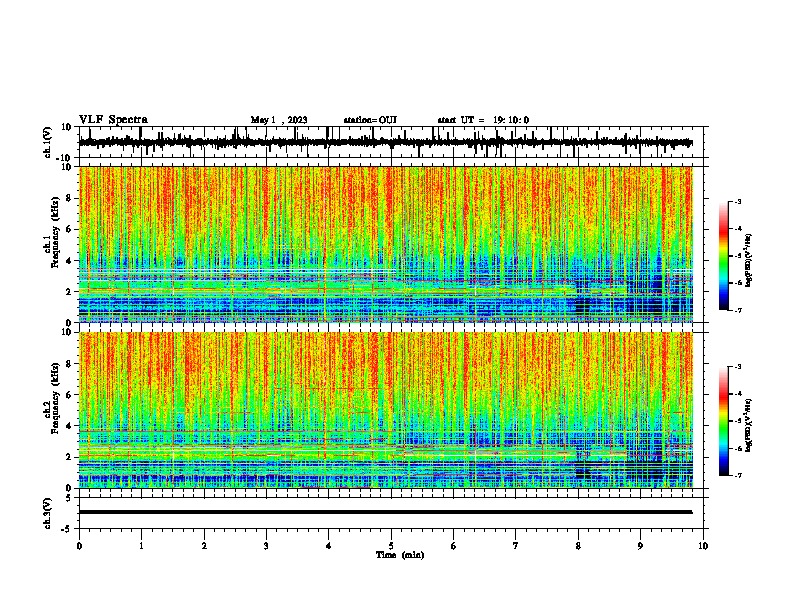The image size is (792, 612).
Task: Click the ch.1 color scale bar
Action: pos(724,256)
